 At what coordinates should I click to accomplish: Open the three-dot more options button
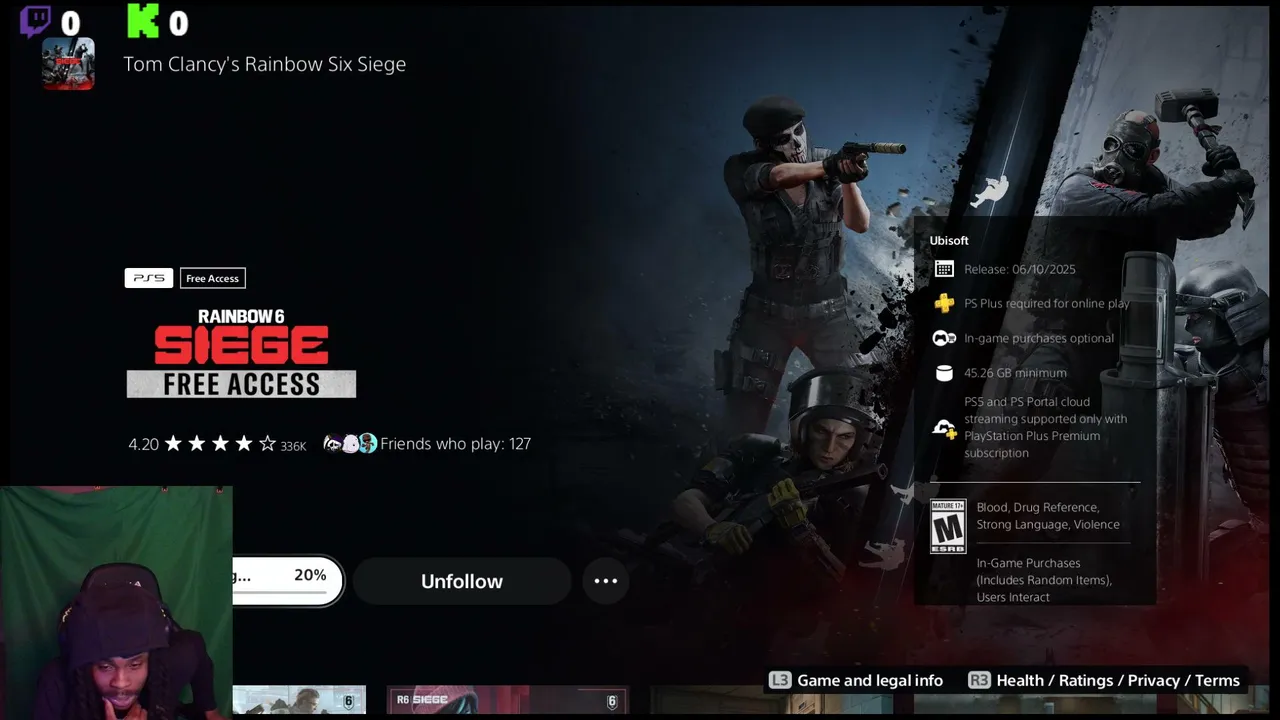point(606,581)
